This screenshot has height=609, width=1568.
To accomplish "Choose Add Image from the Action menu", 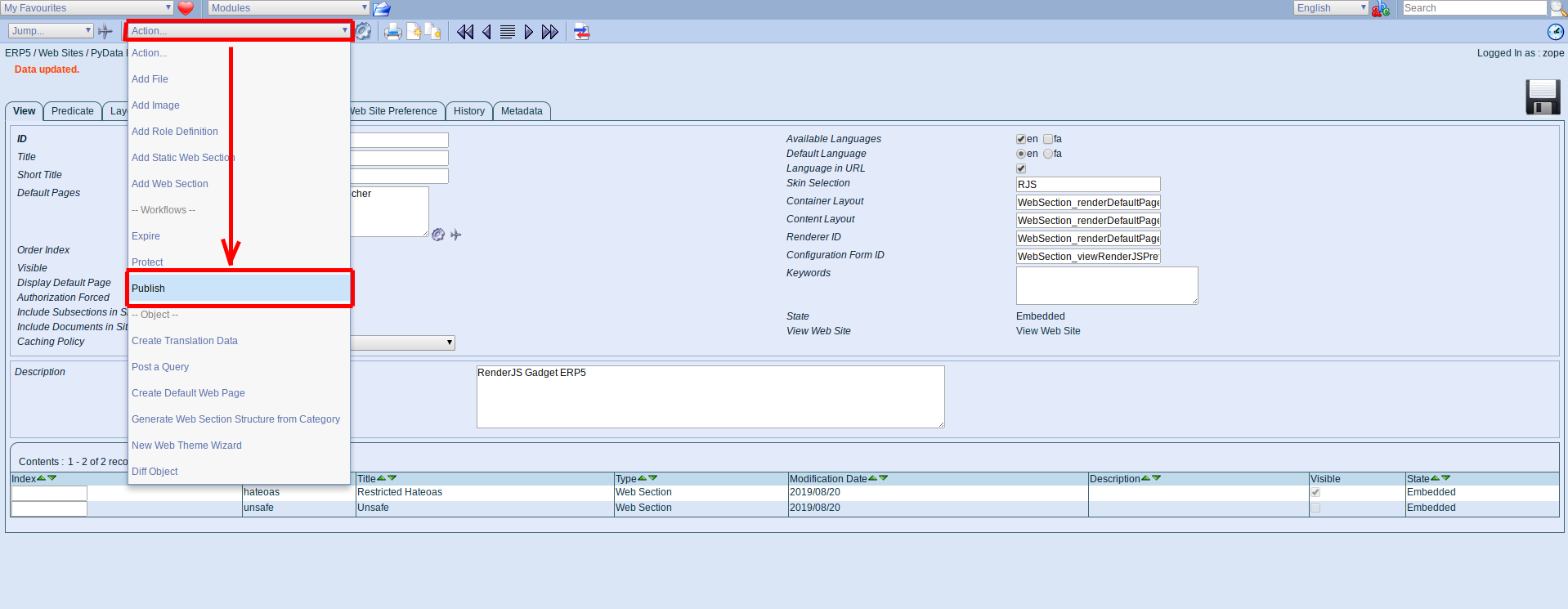I will pos(239,105).
